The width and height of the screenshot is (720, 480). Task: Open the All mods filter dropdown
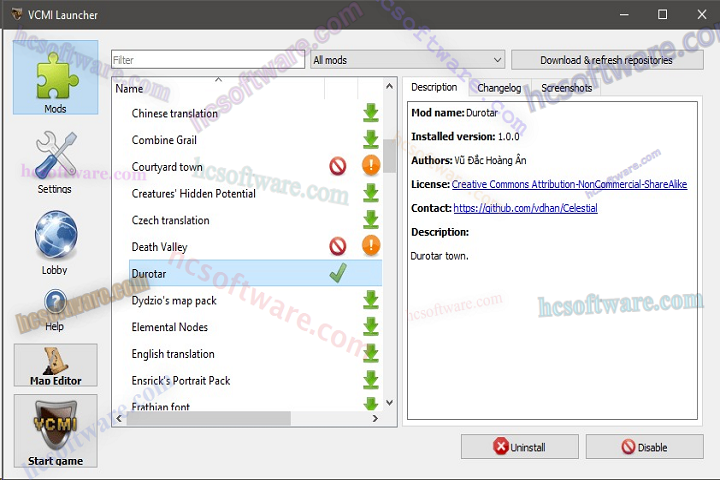click(x=407, y=60)
